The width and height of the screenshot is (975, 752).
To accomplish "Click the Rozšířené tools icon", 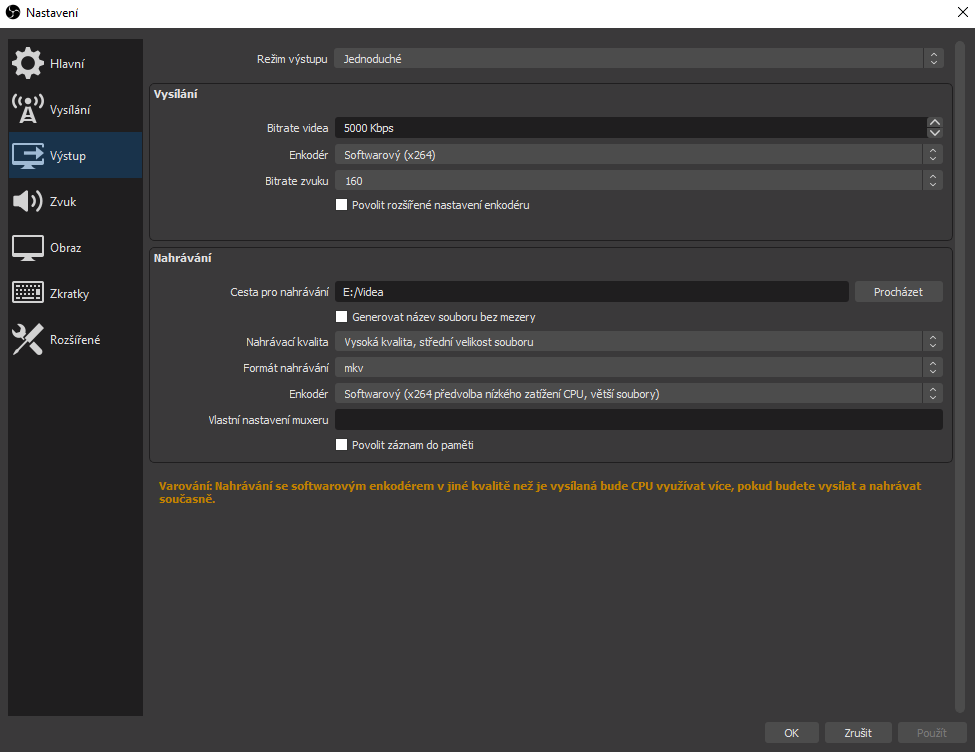I will [28, 340].
